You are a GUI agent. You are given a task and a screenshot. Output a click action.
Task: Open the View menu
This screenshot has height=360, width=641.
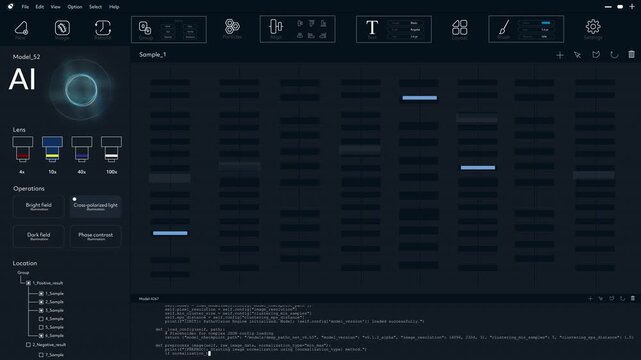point(55,7)
